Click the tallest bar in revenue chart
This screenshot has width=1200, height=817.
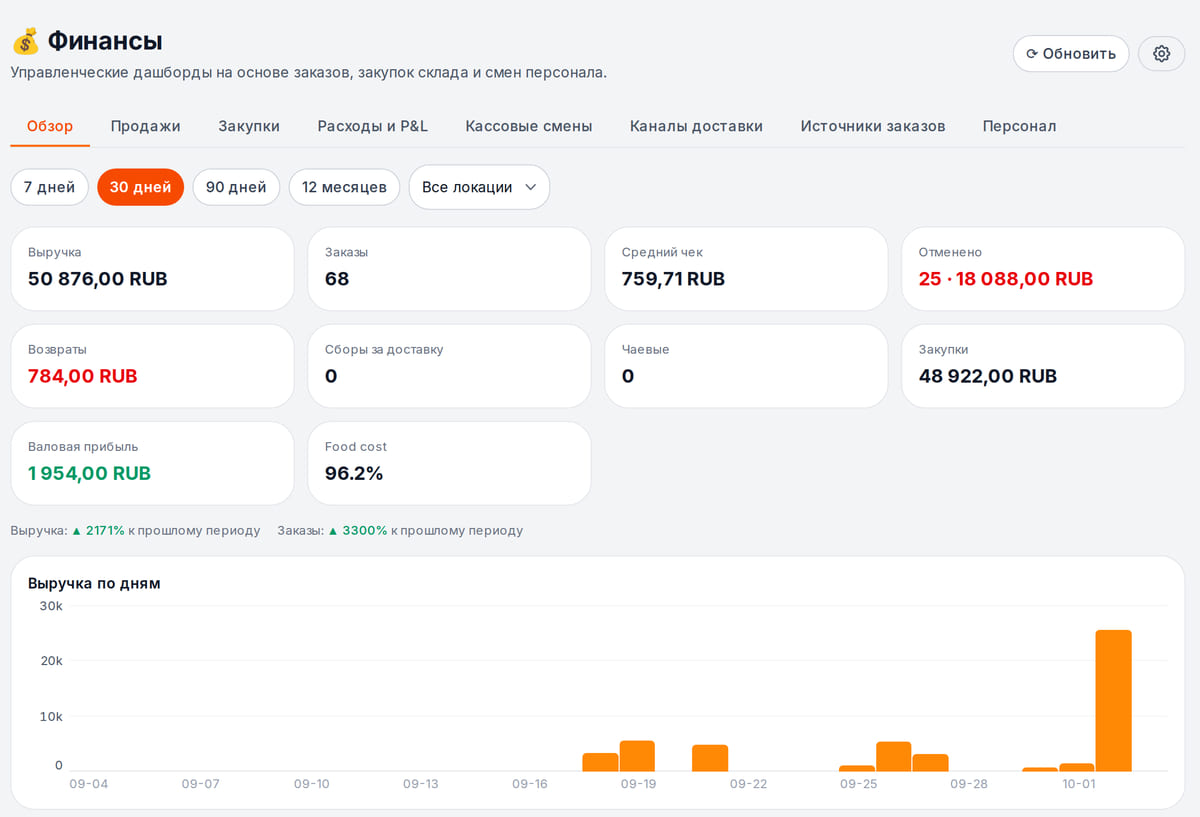pyautogui.click(x=1113, y=700)
